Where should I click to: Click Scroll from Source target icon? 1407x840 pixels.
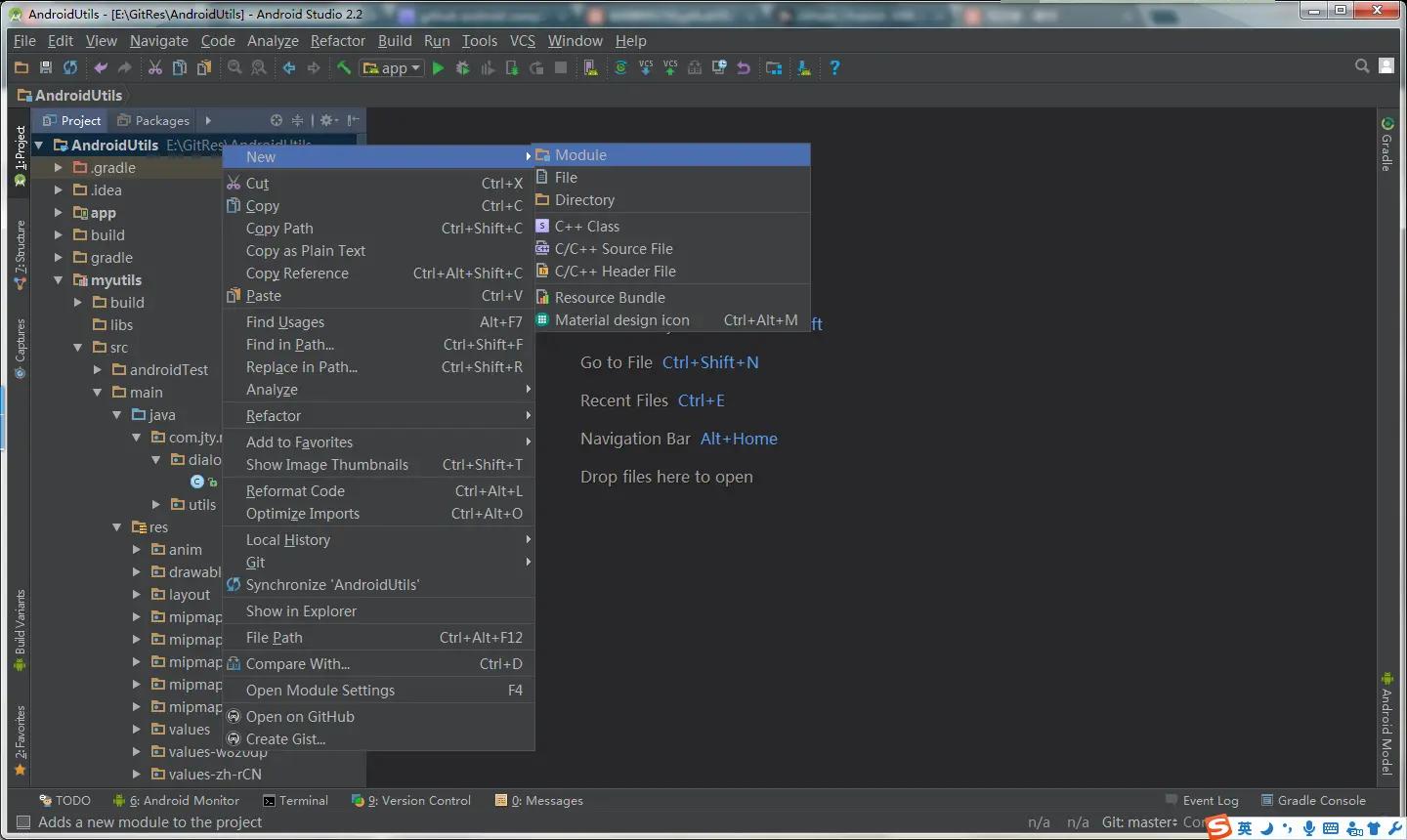(277, 120)
